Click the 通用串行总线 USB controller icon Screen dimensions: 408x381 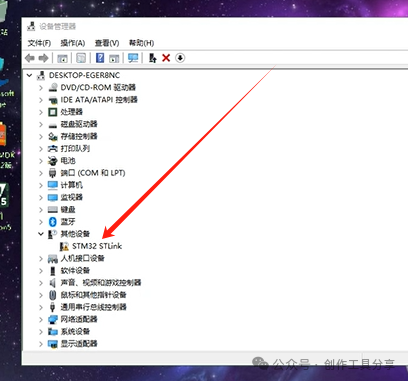52,307
